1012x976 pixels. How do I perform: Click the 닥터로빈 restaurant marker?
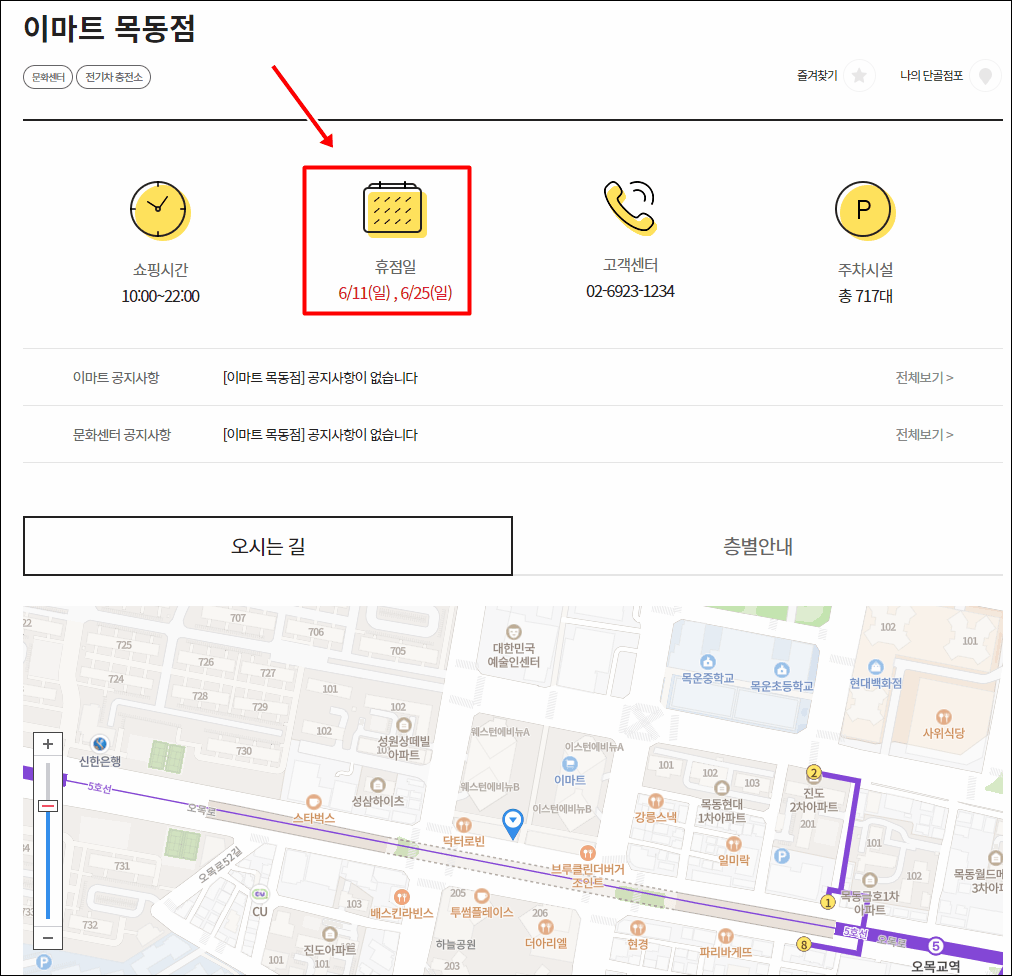[463, 825]
